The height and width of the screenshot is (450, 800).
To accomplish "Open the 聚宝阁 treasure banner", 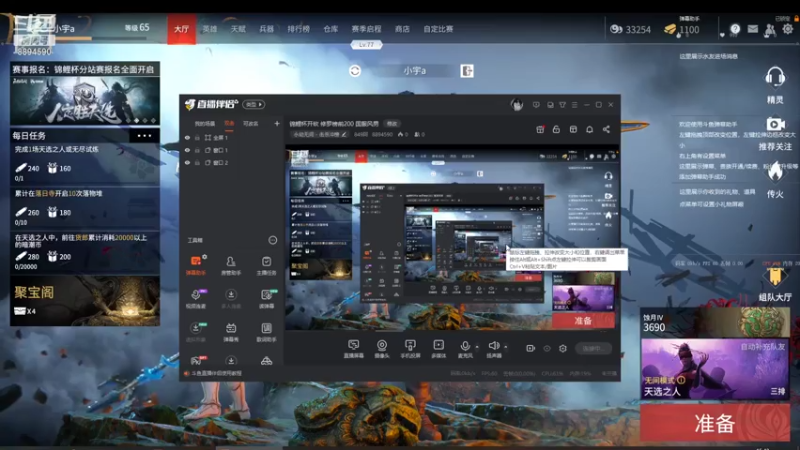I will (85, 301).
